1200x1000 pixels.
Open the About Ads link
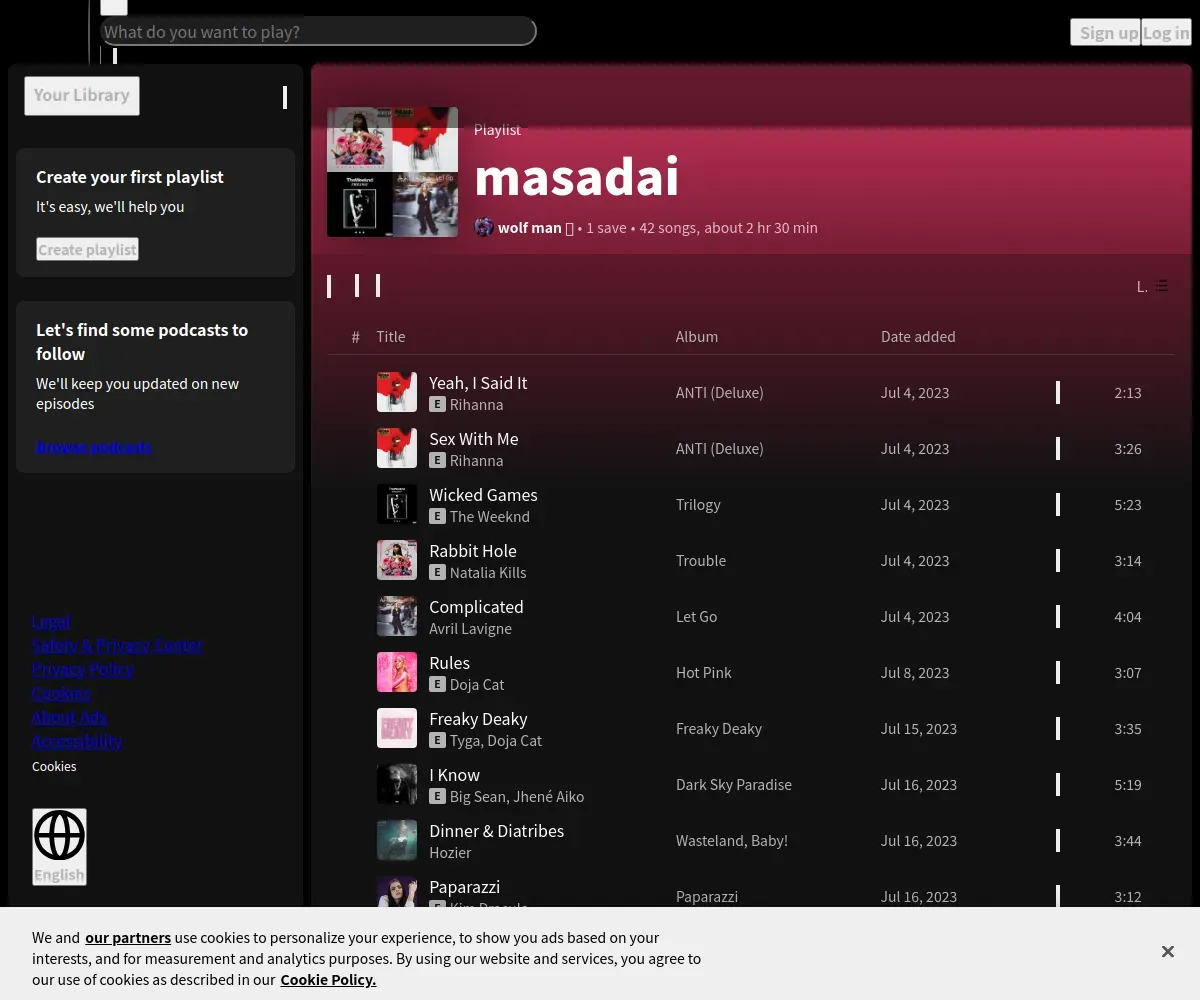click(70, 717)
